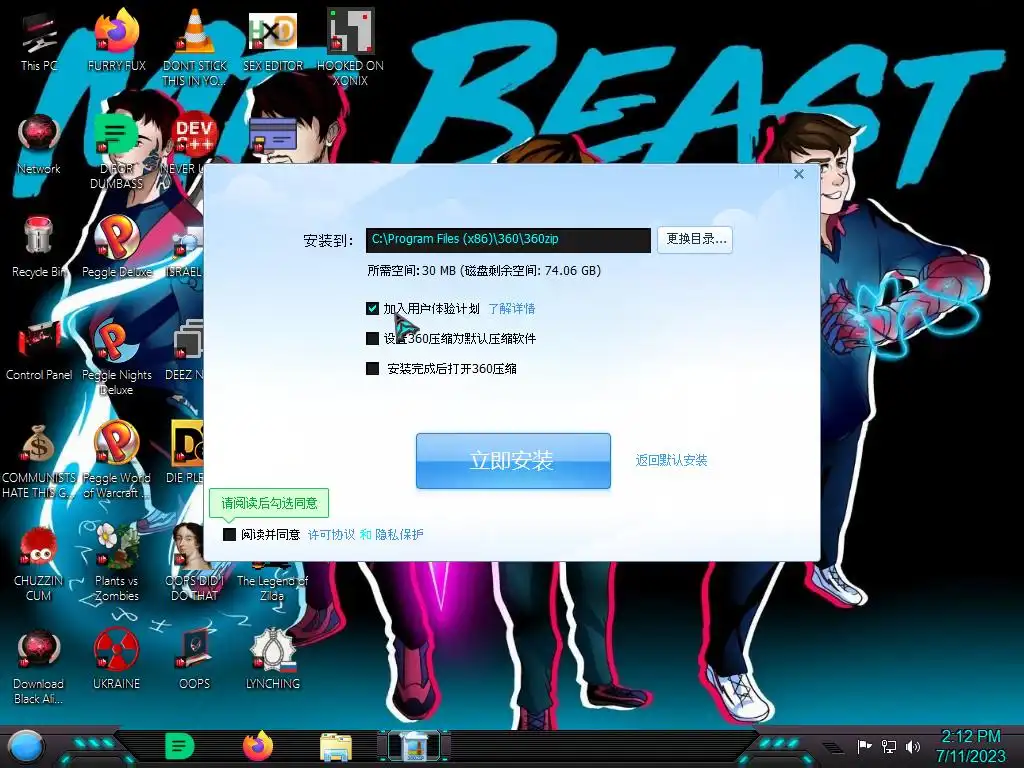Select the Peggle World of Warcraft shortcut
This screenshot has height=768, width=1024.
coord(116,461)
